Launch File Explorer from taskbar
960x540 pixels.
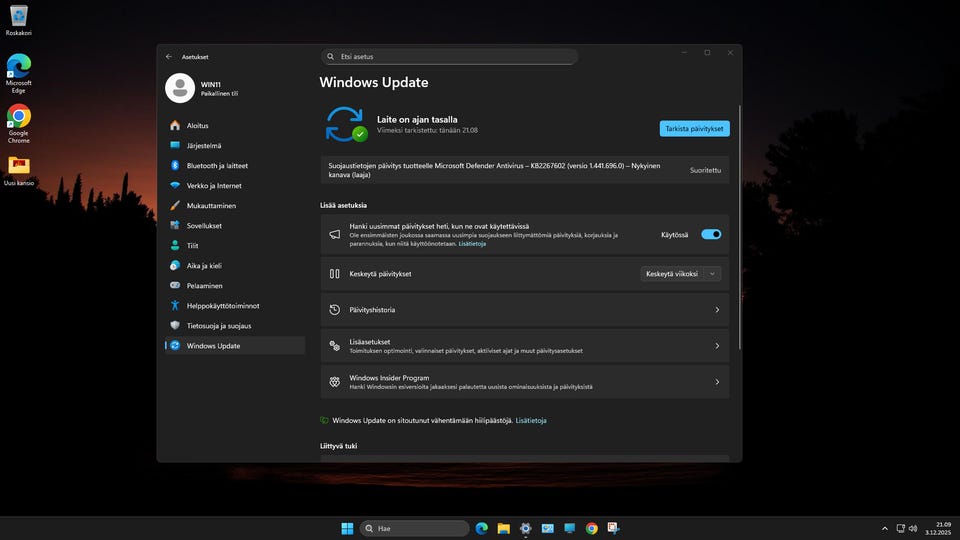coord(504,528)
